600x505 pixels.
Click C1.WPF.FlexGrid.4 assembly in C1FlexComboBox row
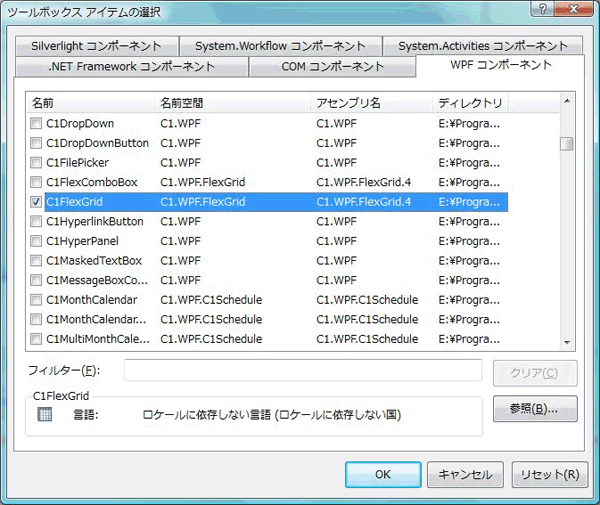364,182
